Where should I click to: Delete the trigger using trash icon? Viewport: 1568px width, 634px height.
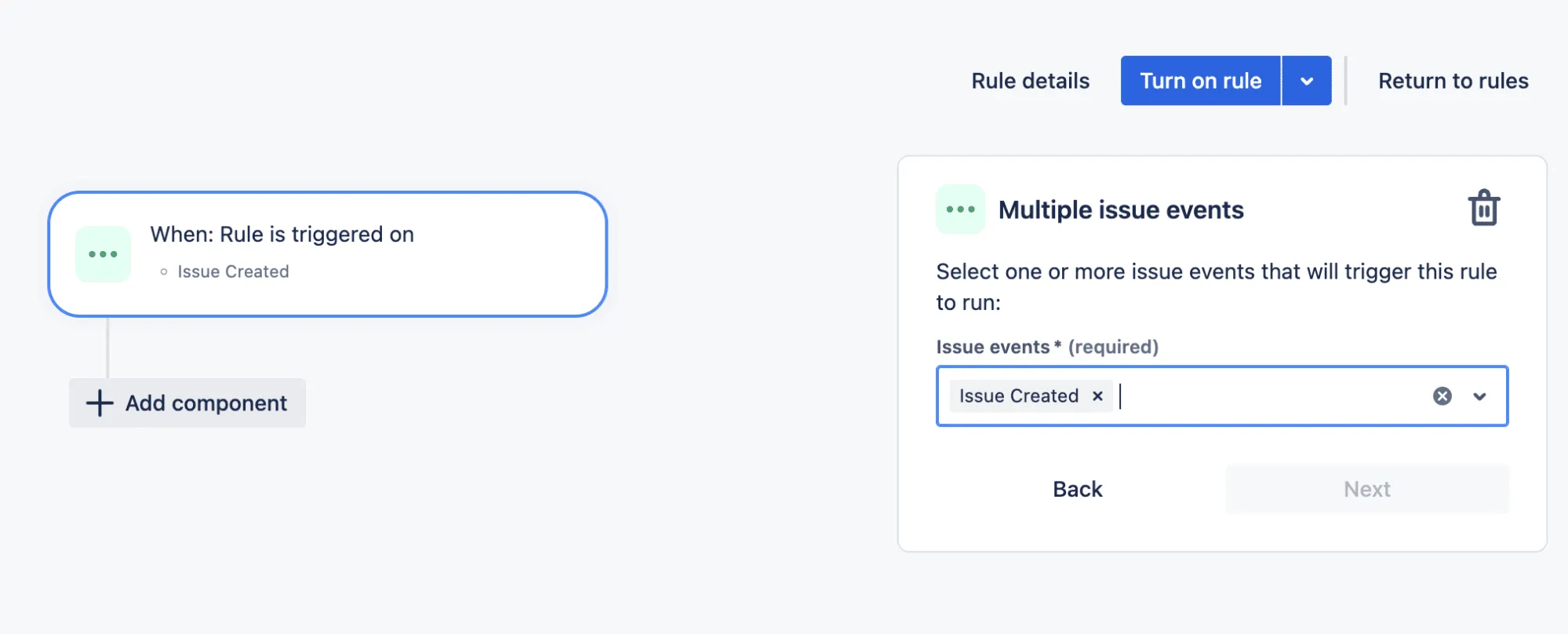(x=1483, y=209)
